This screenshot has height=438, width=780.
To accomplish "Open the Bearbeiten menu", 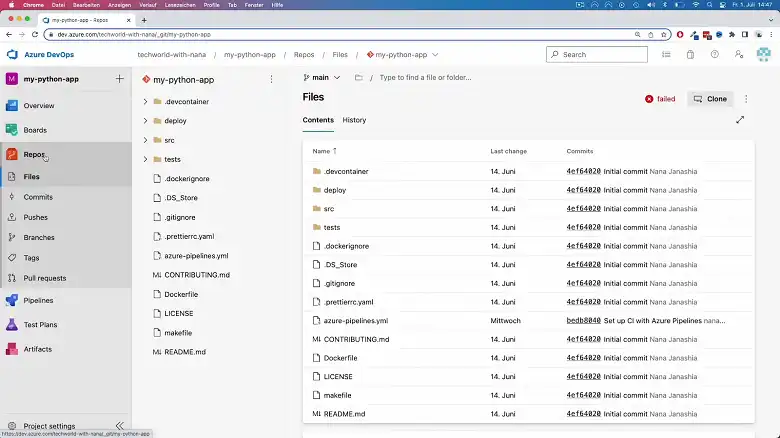I will (x=86, y=5).
